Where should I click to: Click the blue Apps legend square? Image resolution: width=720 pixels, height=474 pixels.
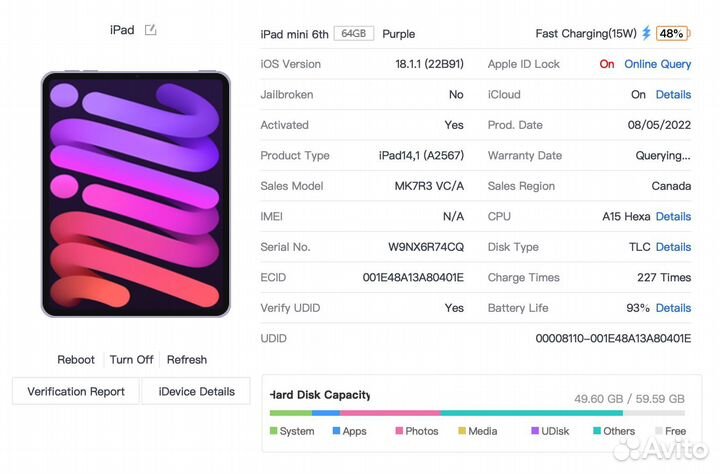pos(336,431)
